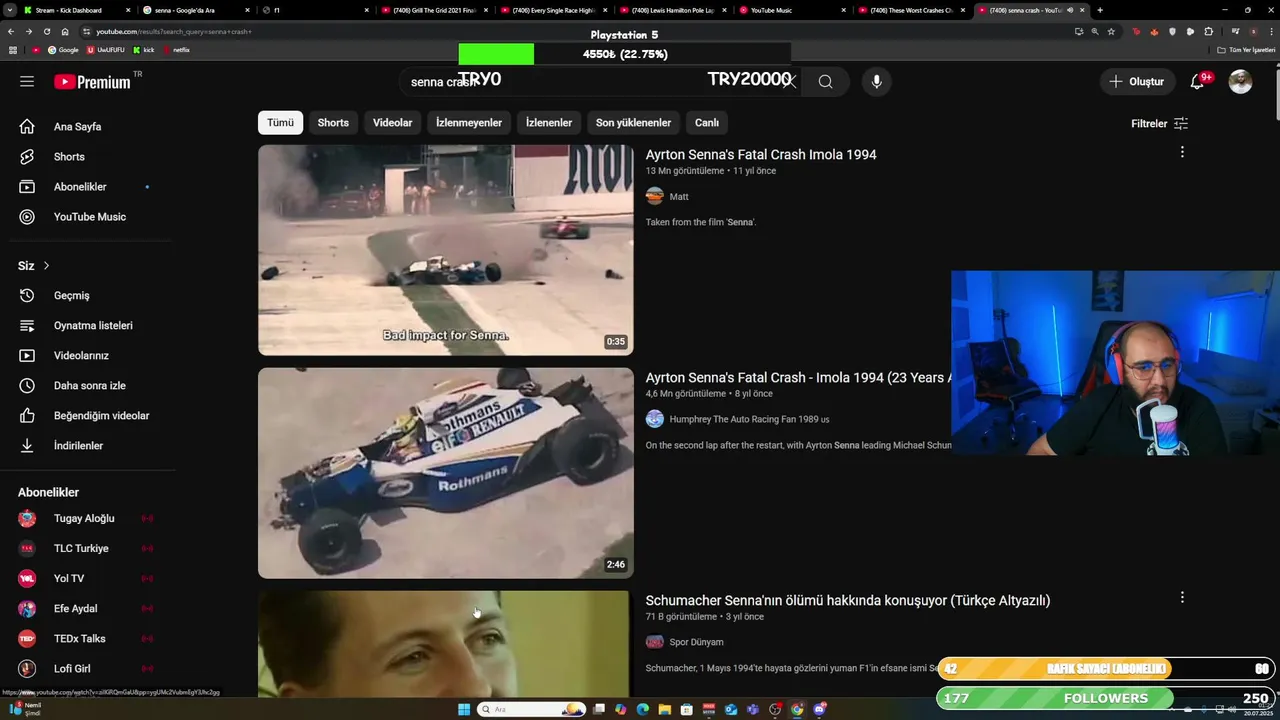
Task: Click the browser address bar URL
Action: coord(174,31)
